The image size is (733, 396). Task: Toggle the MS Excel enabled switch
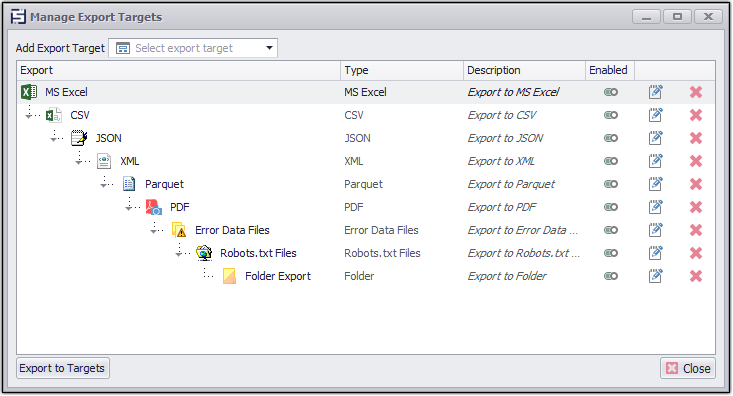click(611, 92)
